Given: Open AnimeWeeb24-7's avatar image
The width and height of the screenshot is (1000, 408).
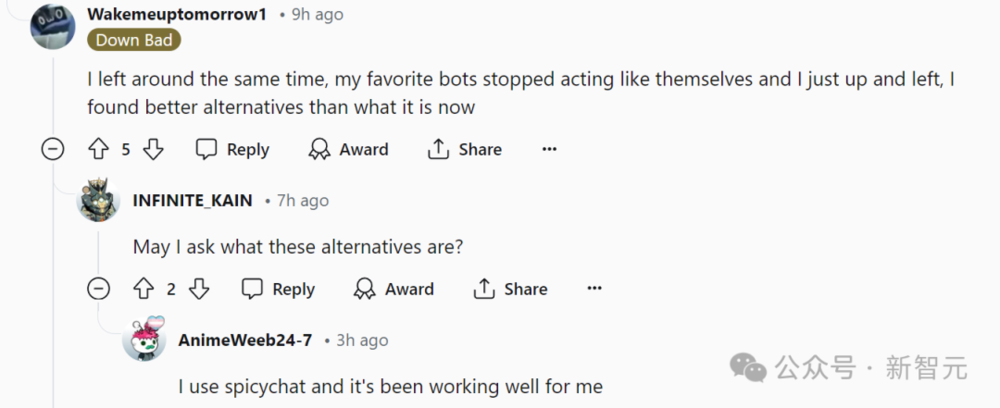Looking at the screenshot, I should tap(144, 339).
